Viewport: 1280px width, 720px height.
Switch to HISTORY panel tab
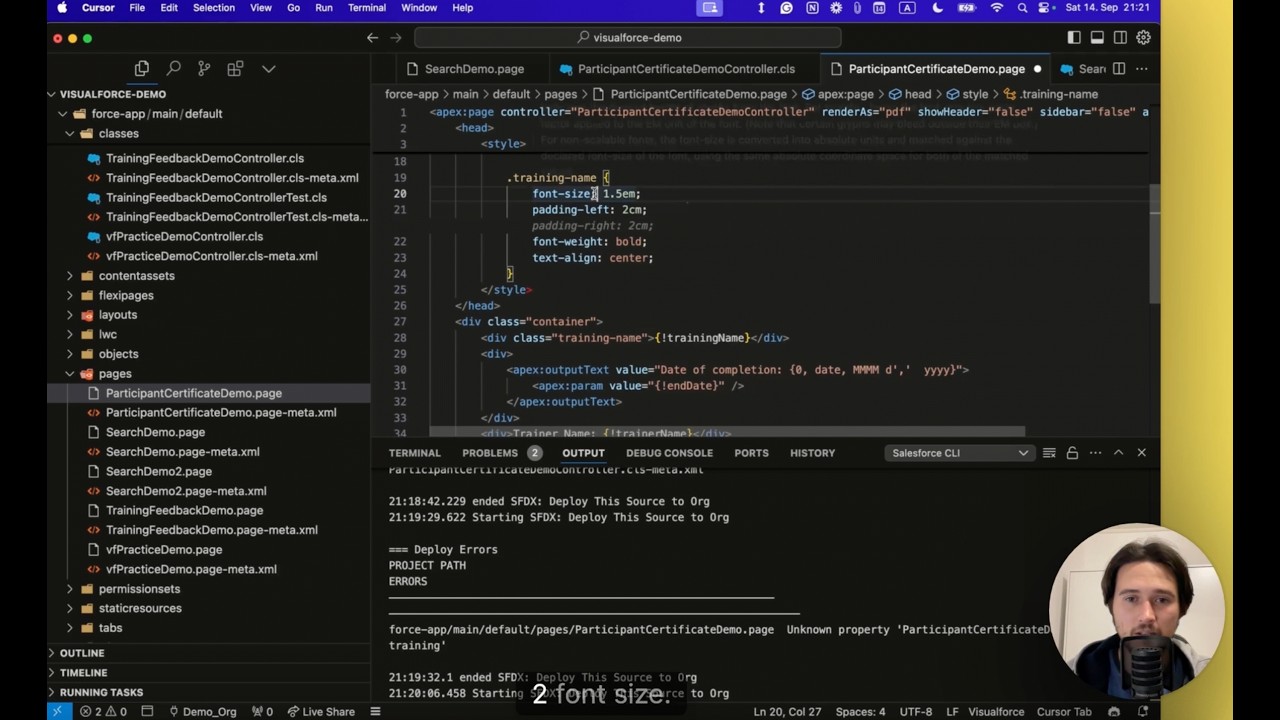coord(812,453)
